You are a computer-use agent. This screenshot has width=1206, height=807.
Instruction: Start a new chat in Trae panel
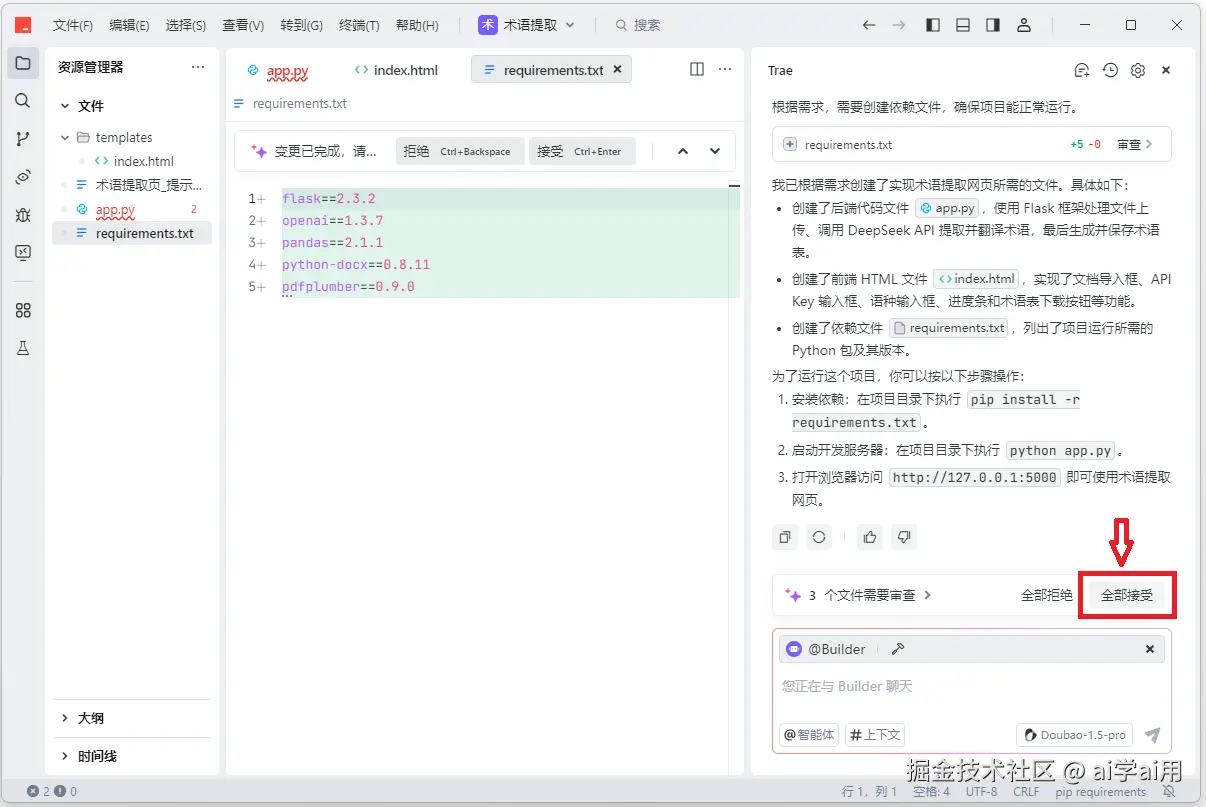(1081, 70)
